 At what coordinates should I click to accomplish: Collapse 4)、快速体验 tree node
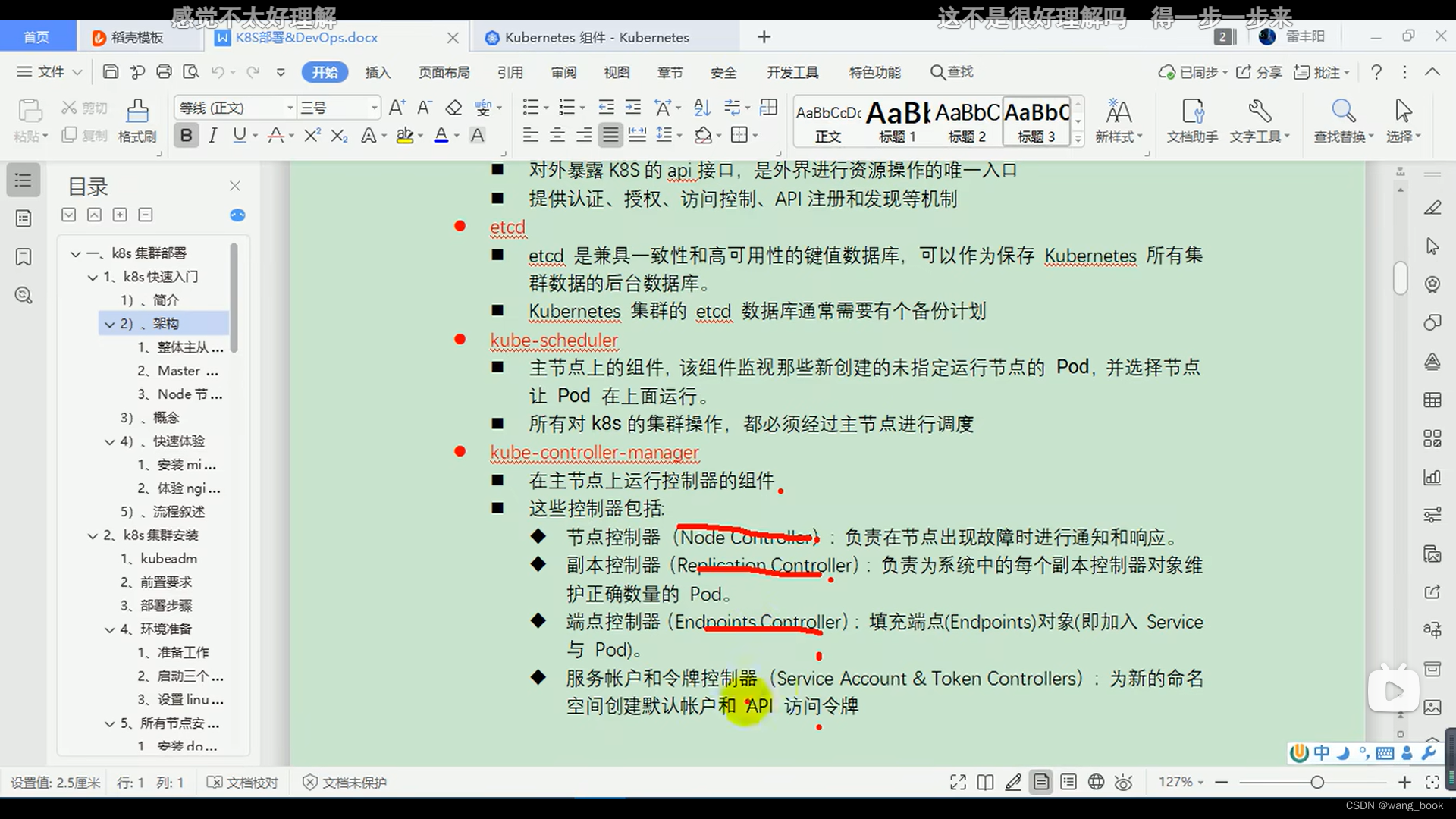coord(109,441)
